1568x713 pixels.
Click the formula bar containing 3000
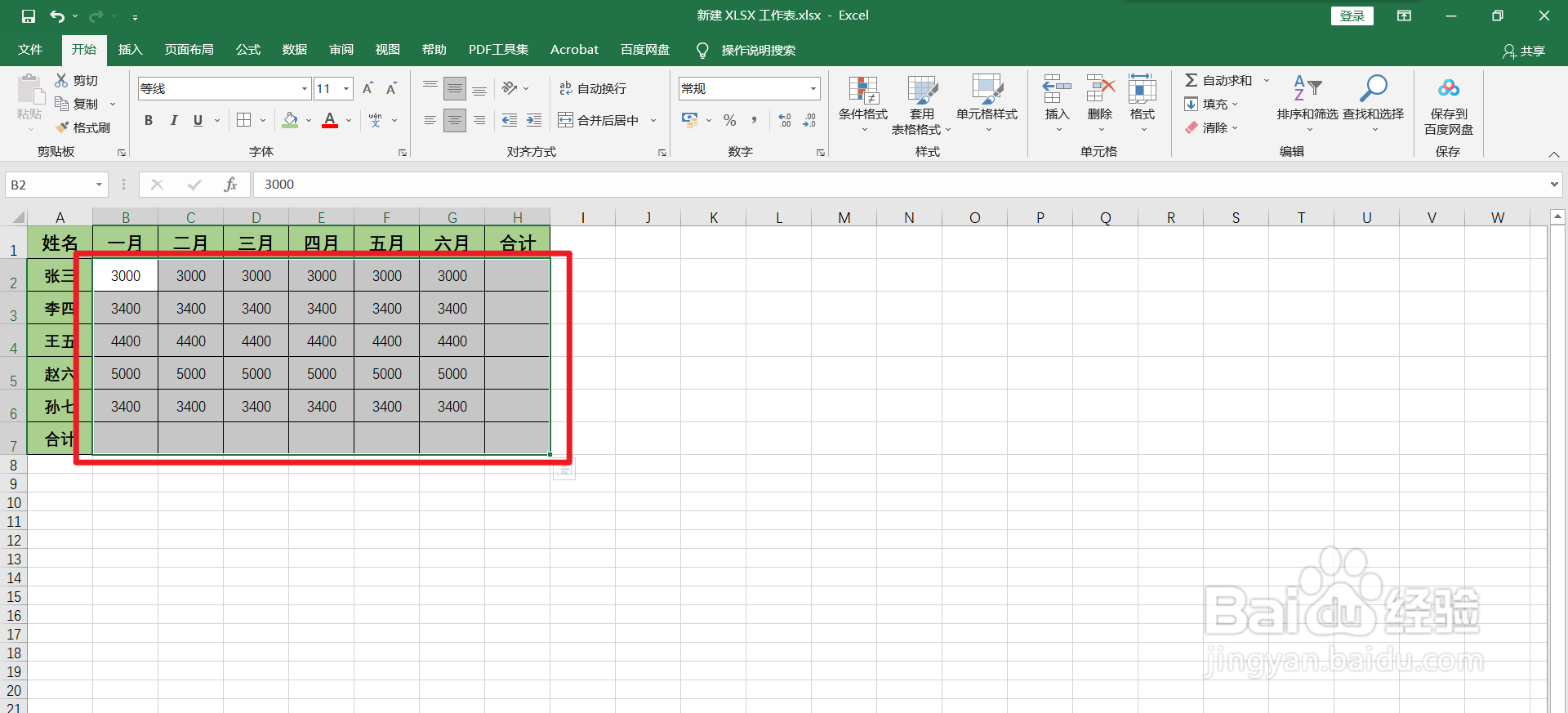(x=898, y=185)
